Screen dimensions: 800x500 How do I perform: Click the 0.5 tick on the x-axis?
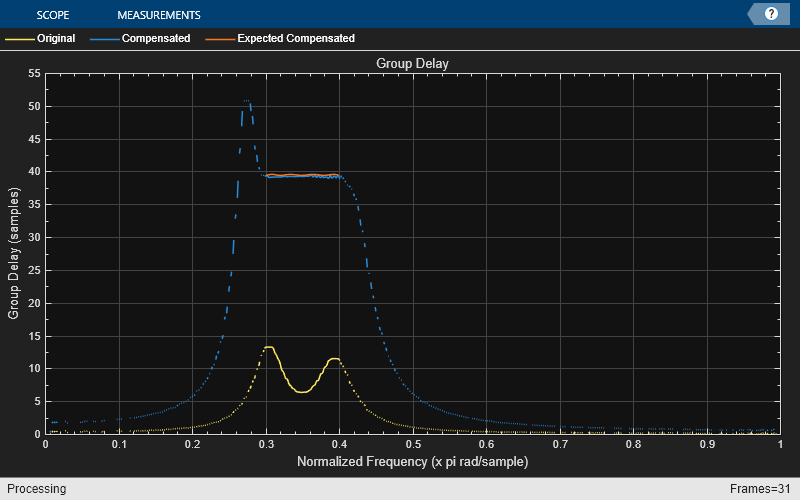413,444
